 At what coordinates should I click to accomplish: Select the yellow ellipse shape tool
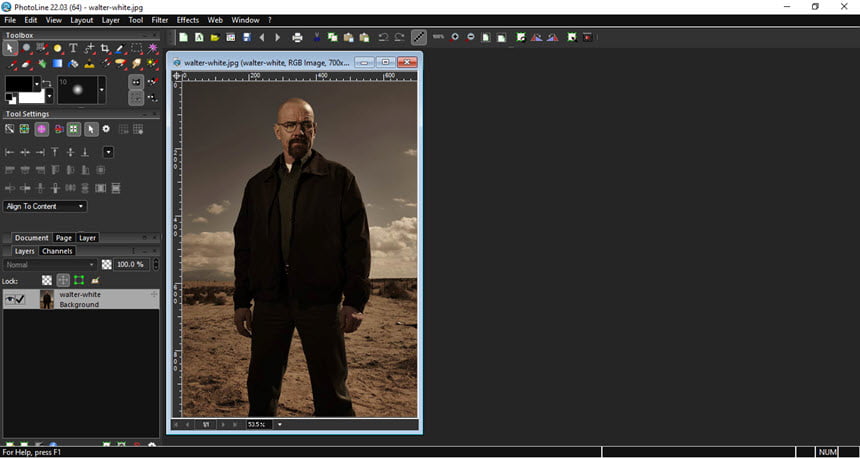click(x=58, y=48)
